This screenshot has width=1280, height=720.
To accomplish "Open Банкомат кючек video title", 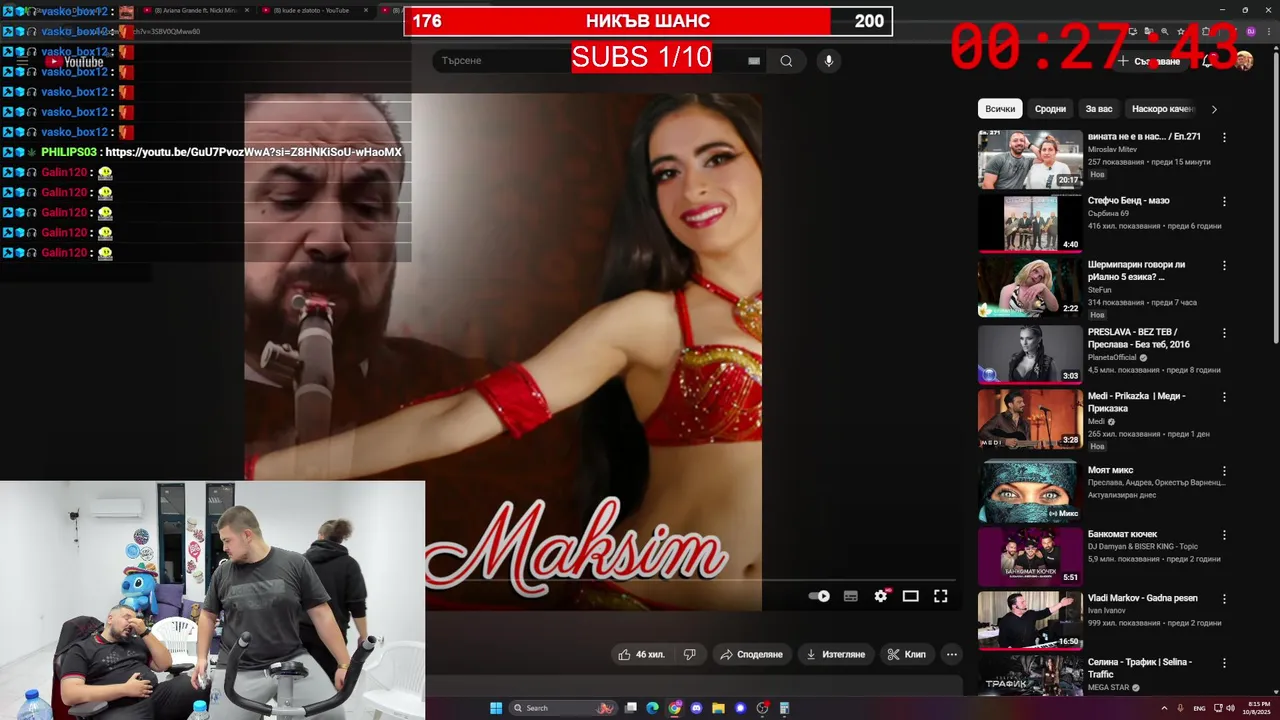I will point(1122,534).
